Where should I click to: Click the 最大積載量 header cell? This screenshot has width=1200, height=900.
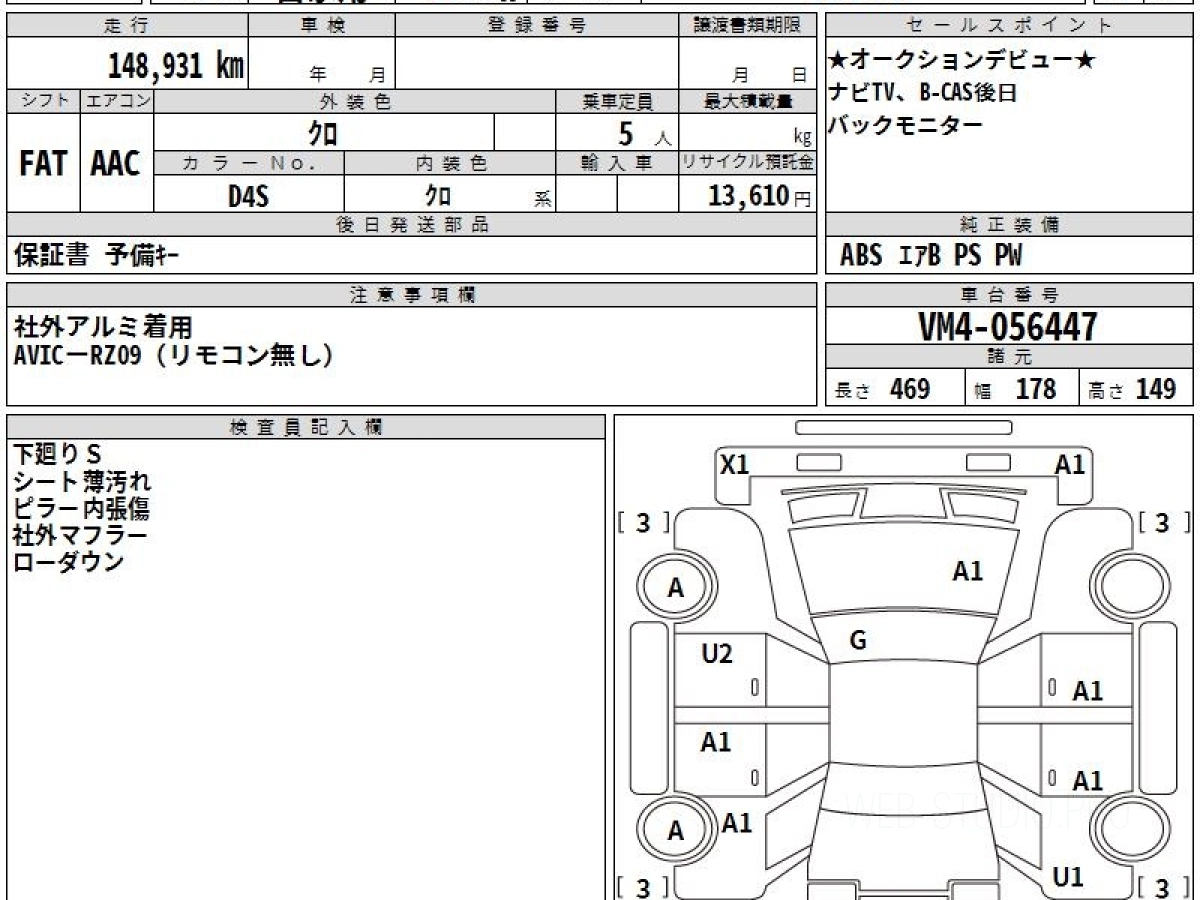click(748, 101)
